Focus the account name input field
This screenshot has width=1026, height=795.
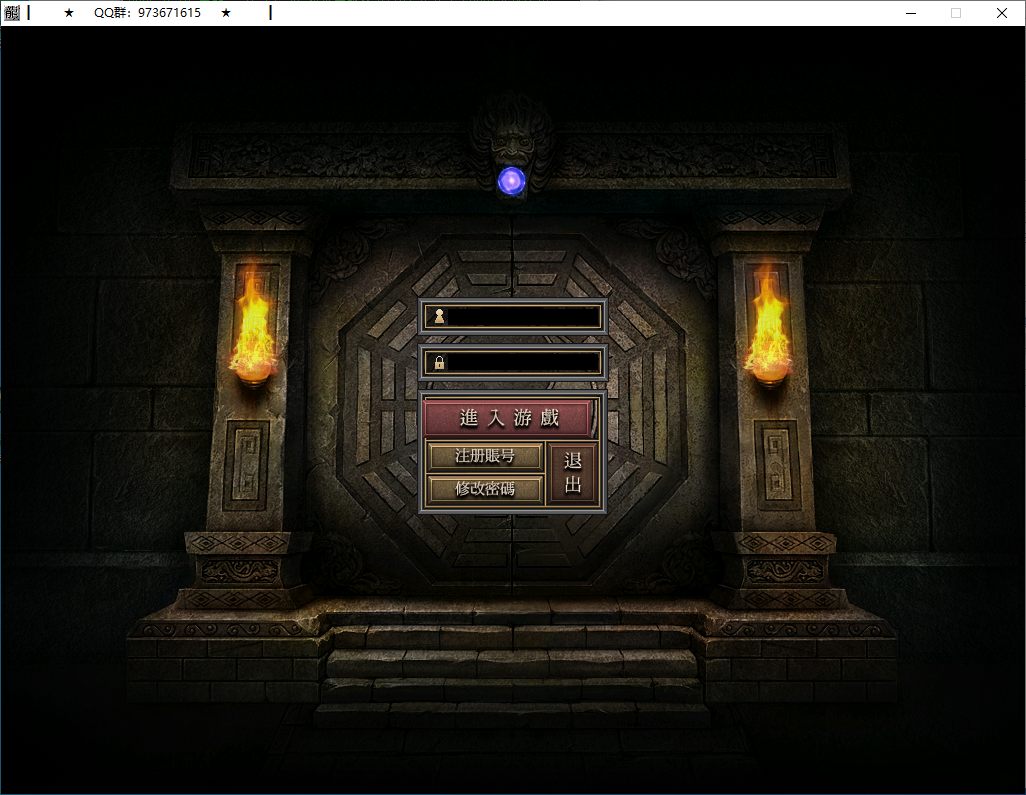pyautogui.click(x=522, y=317)
